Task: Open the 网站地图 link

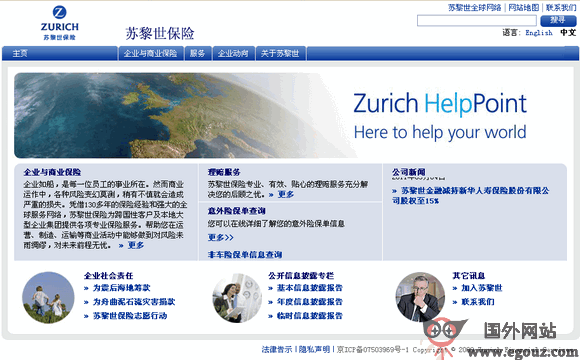Action: pos(524,7)
